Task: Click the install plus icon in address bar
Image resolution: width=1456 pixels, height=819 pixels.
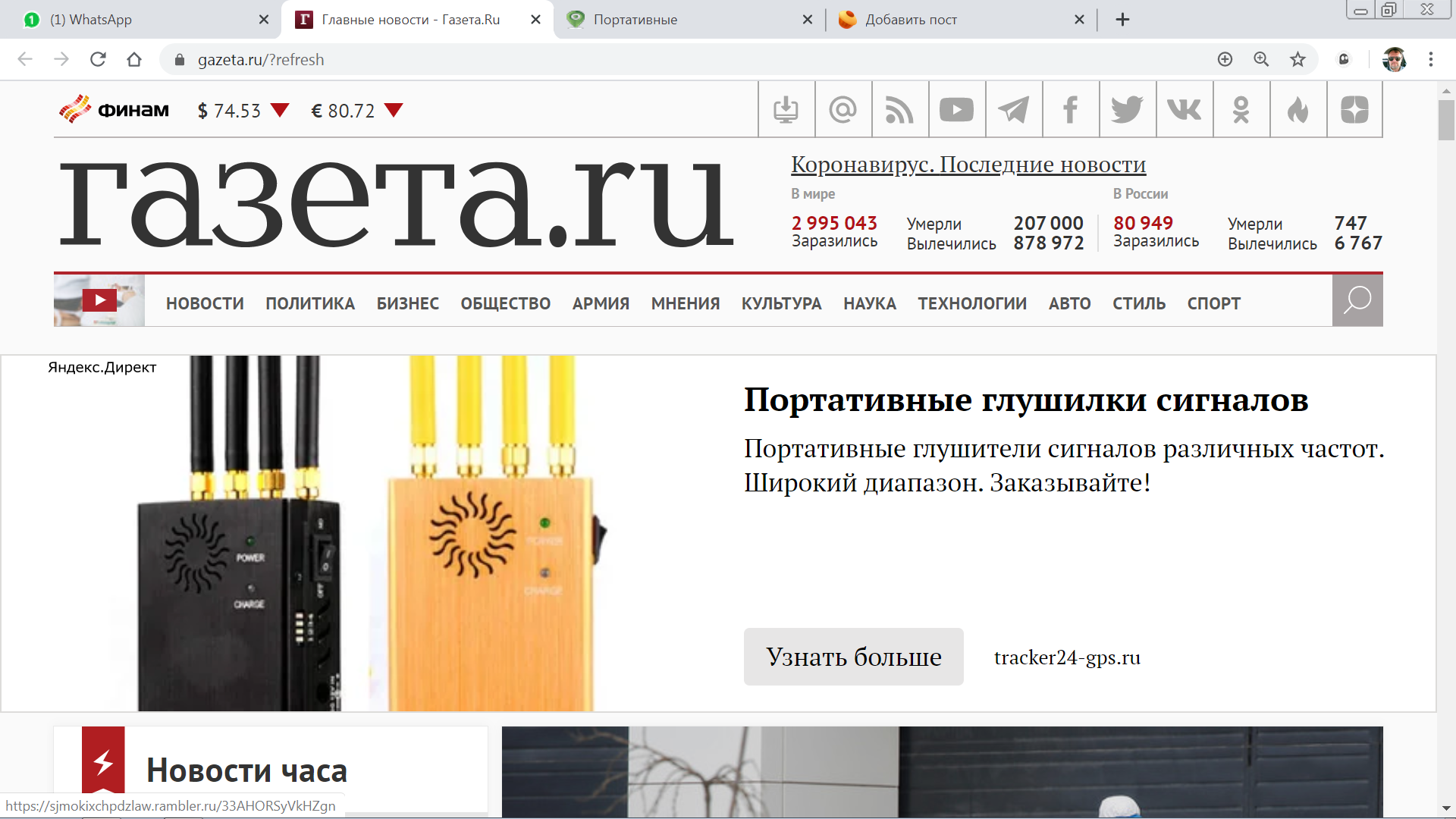Action: coord(1225,59)
